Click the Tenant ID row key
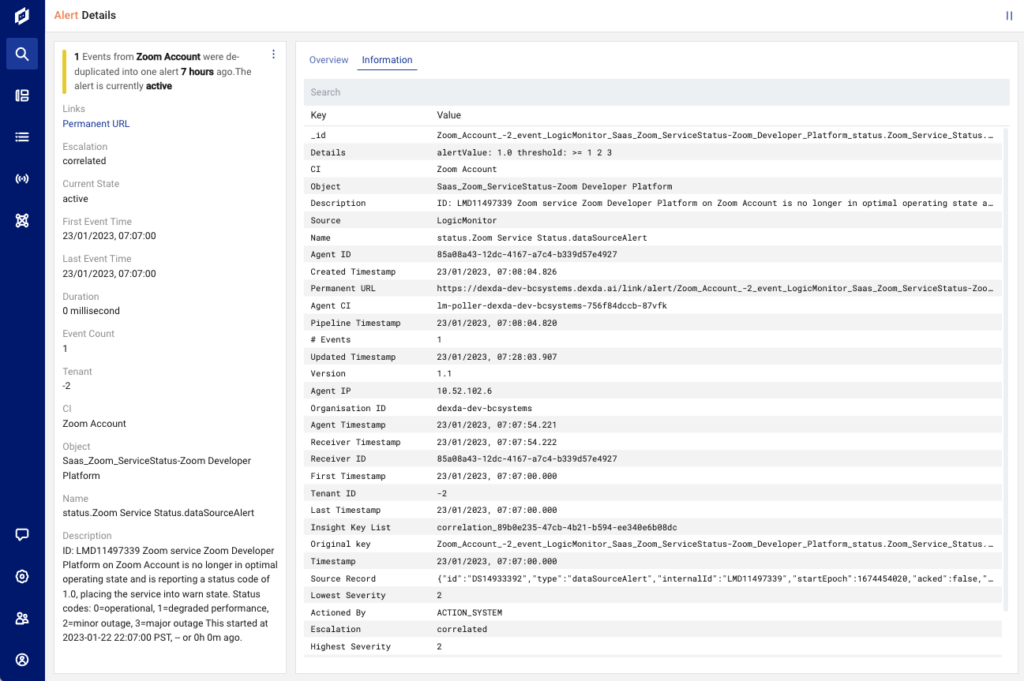1024x681 pixels. click(333, 494)
